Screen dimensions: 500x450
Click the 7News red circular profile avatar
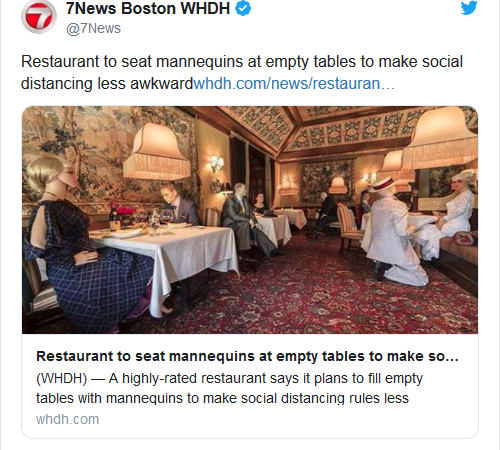point(39,17)
